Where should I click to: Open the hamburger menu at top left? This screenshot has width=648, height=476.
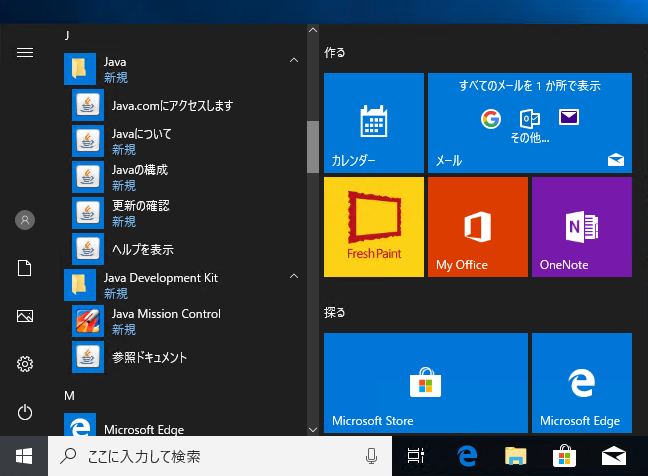point(25,52)
